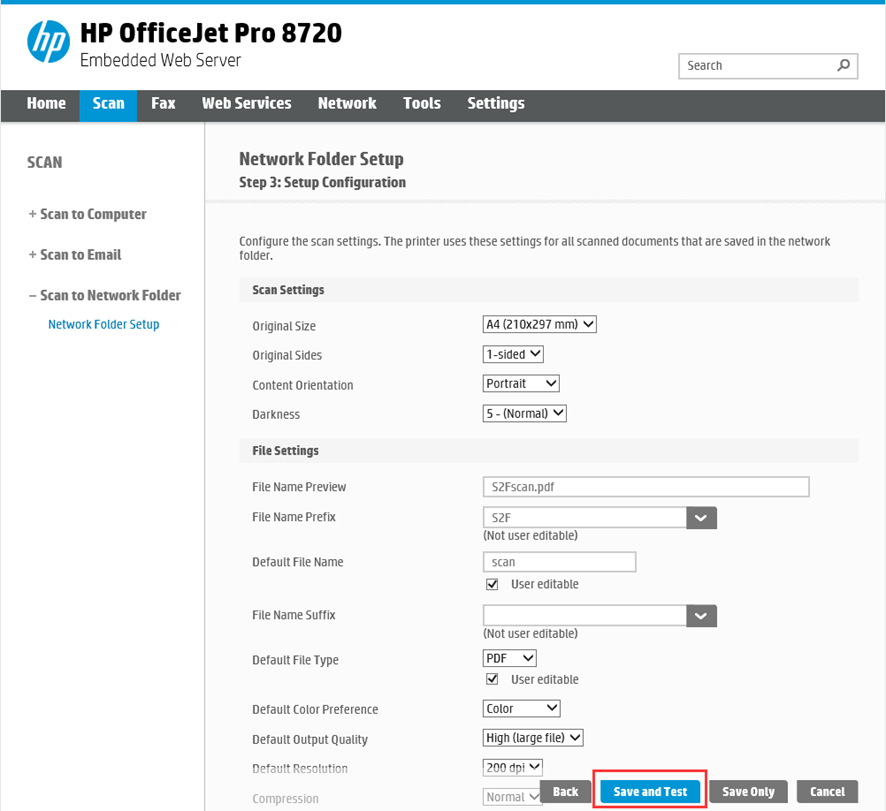
Task: Click the HP logo icon
Action: click(49, 41)
